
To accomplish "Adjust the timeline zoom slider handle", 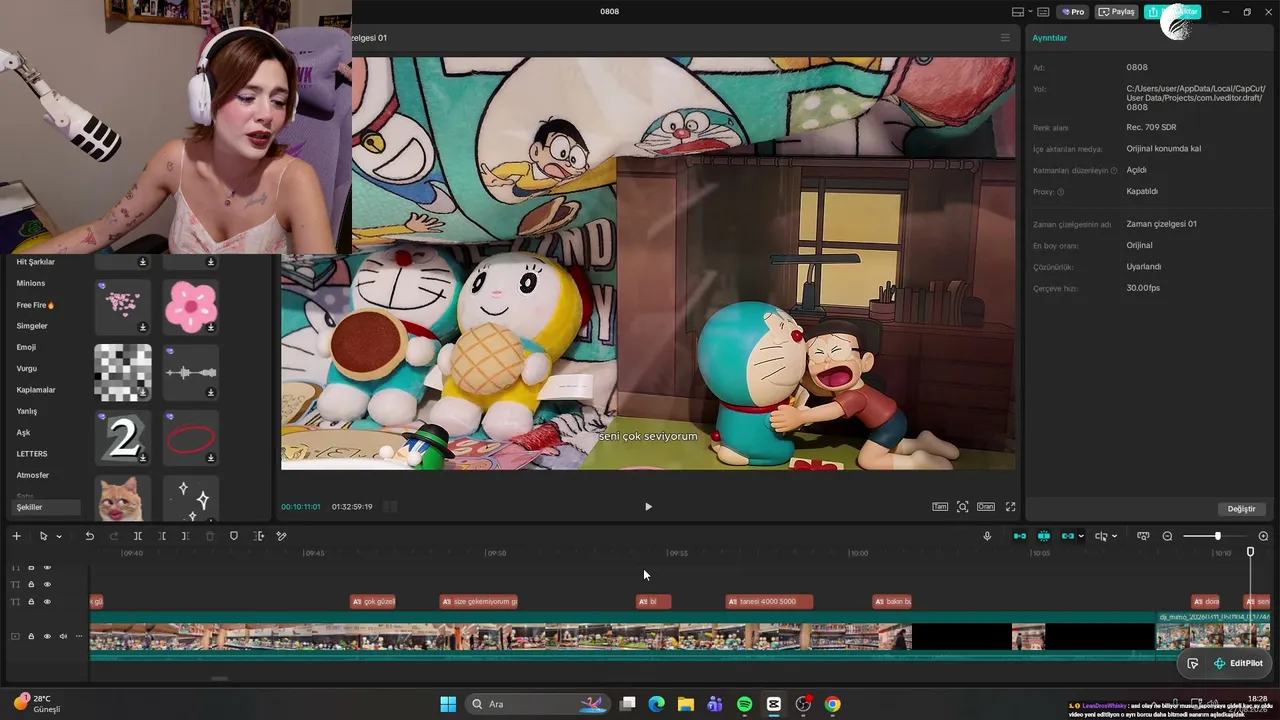I will (1217, 536).
